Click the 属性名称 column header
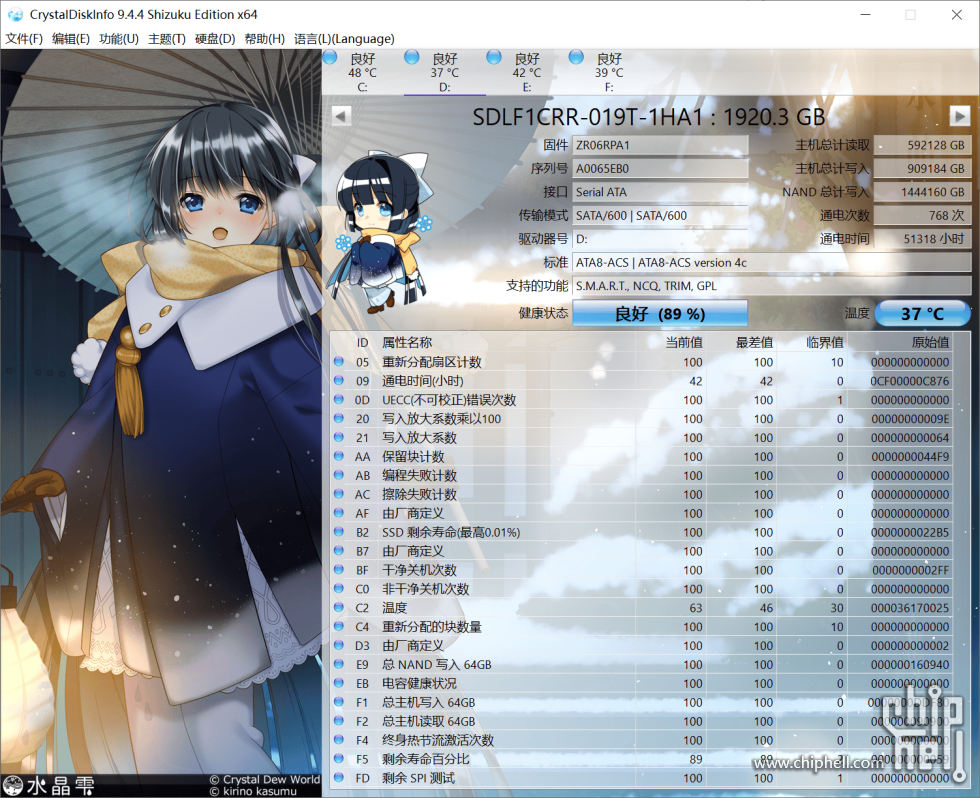 tap(407, 342)
